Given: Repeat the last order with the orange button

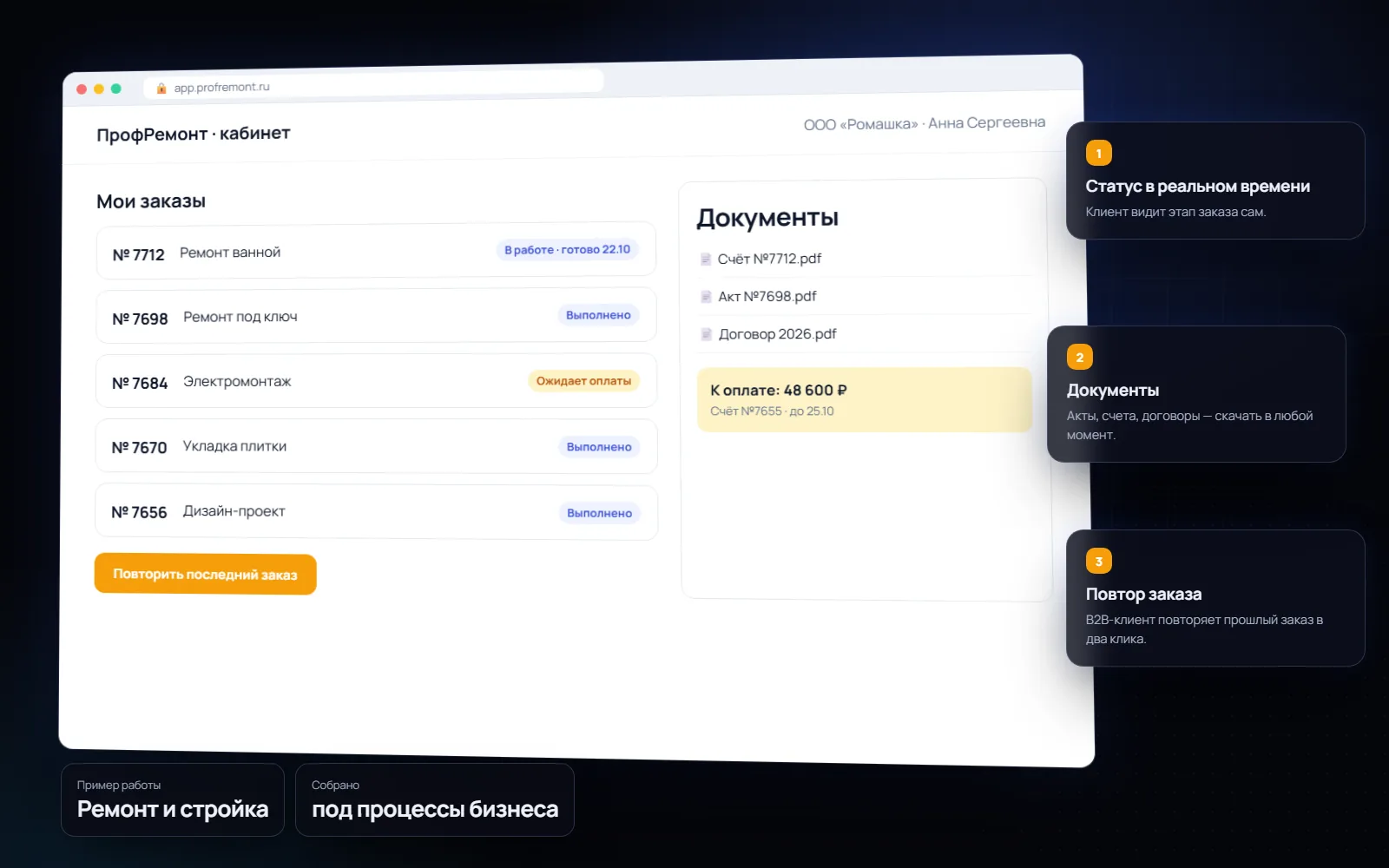Looking at the screenshot, I should point(205,574).
